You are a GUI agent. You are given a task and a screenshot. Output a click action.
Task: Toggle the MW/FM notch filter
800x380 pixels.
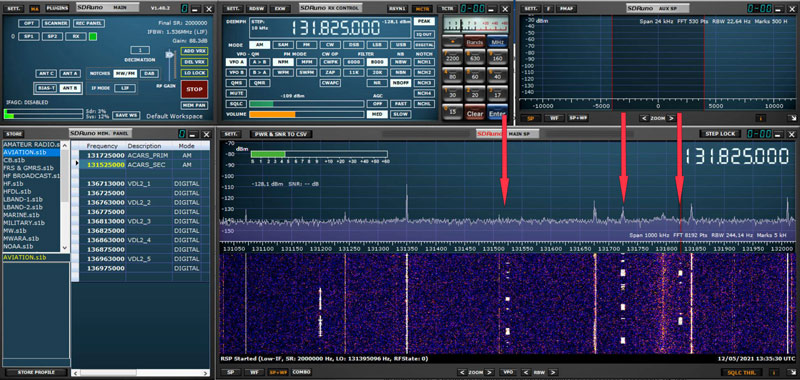125,73
